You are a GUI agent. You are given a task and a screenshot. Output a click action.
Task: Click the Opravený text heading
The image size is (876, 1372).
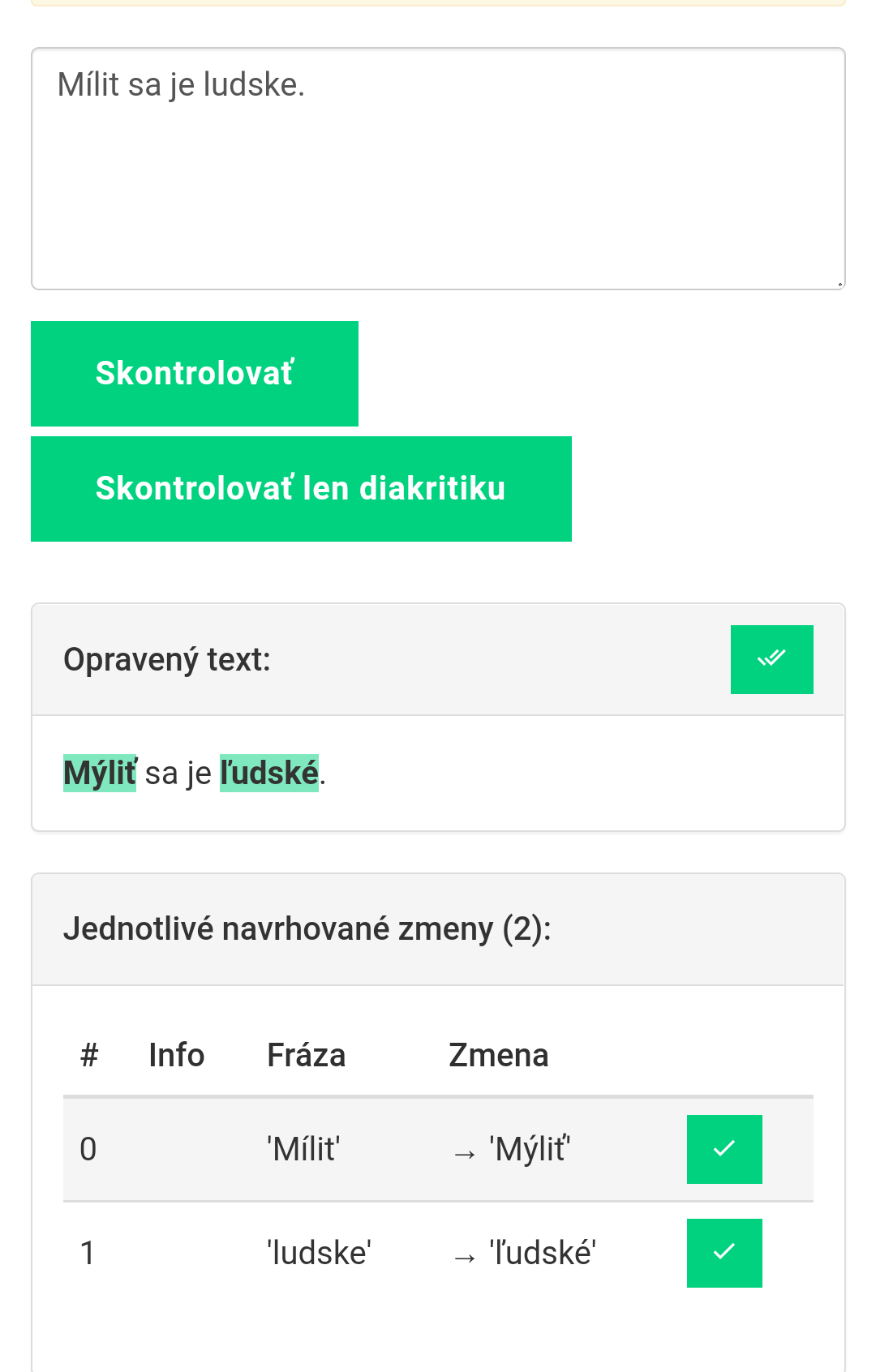[167, 659]
